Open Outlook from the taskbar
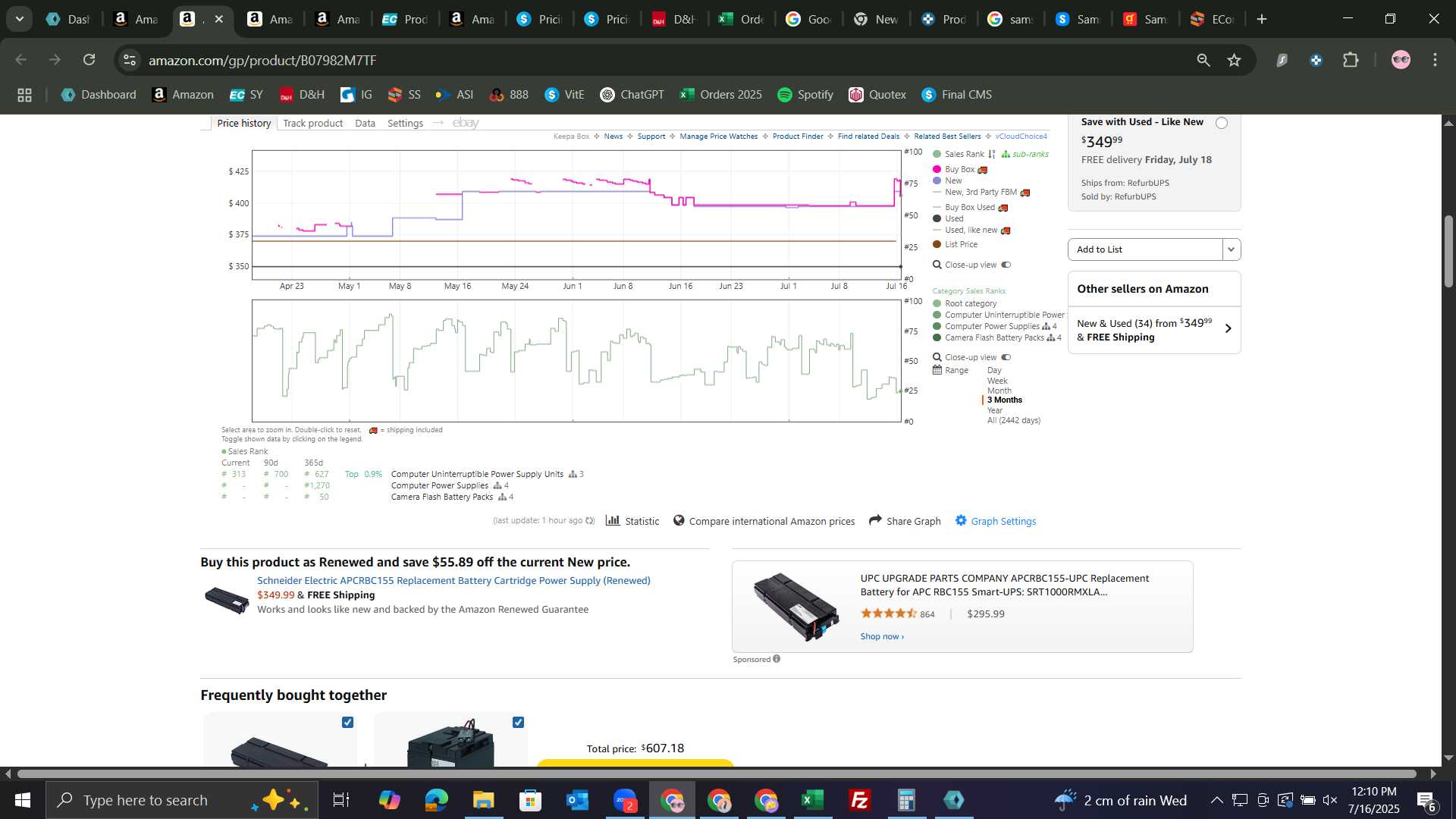The image size is (1456, 819). point(578,800)
